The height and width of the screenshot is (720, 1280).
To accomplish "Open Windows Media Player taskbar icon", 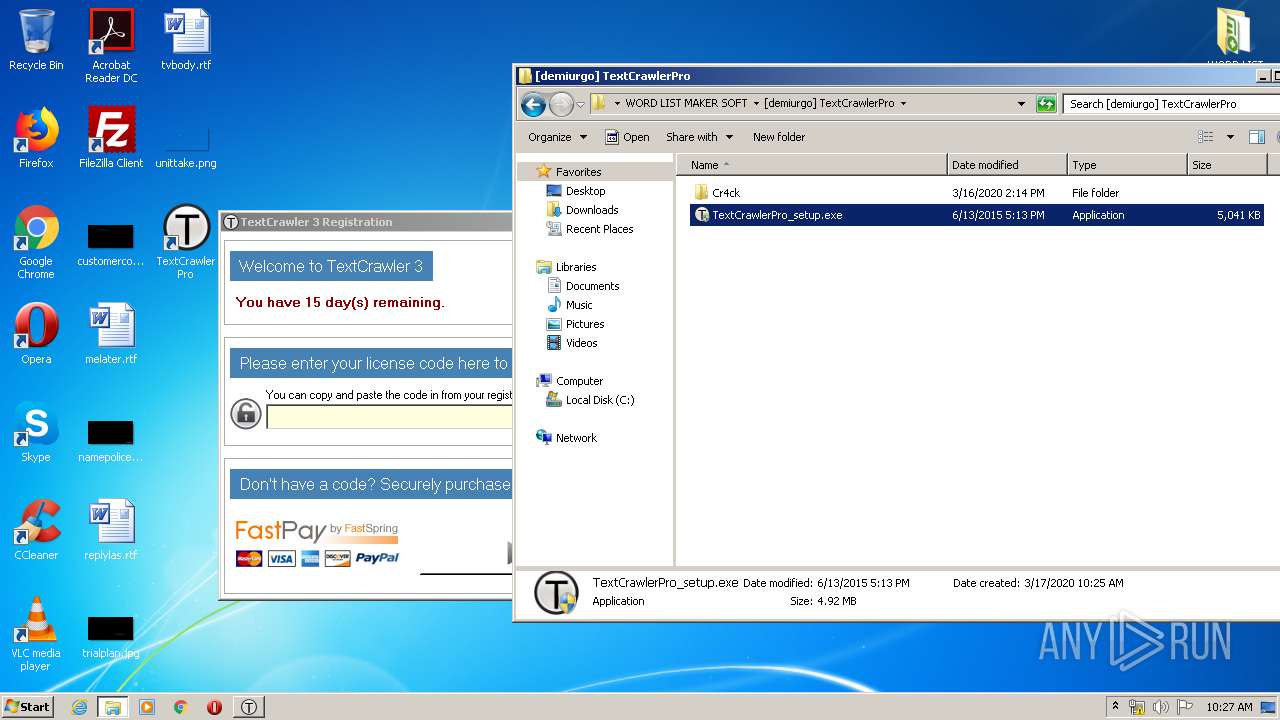I will coord(147,707).
